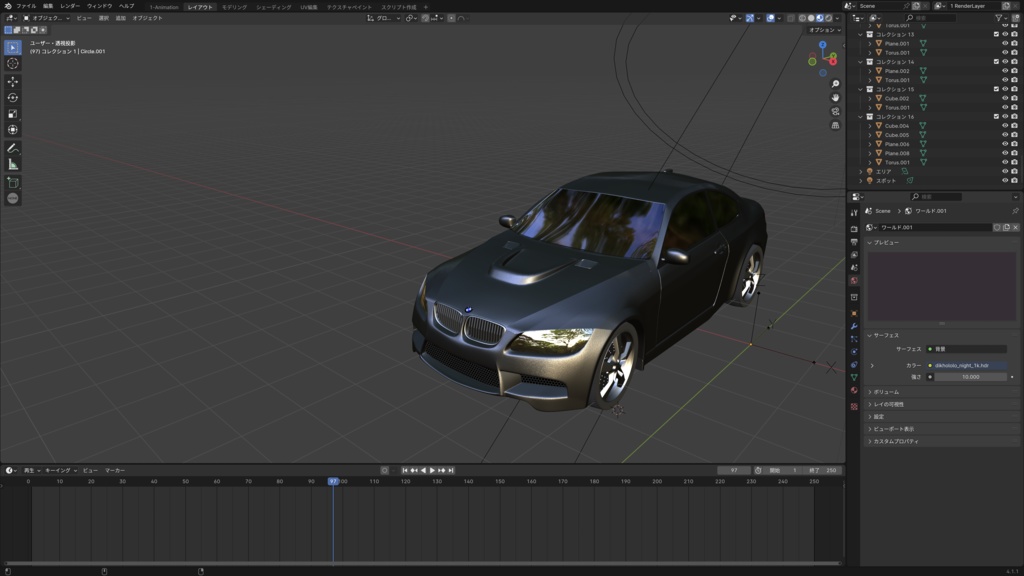
Task: Open the Output properties tab
Action: [x=854, y=242]
